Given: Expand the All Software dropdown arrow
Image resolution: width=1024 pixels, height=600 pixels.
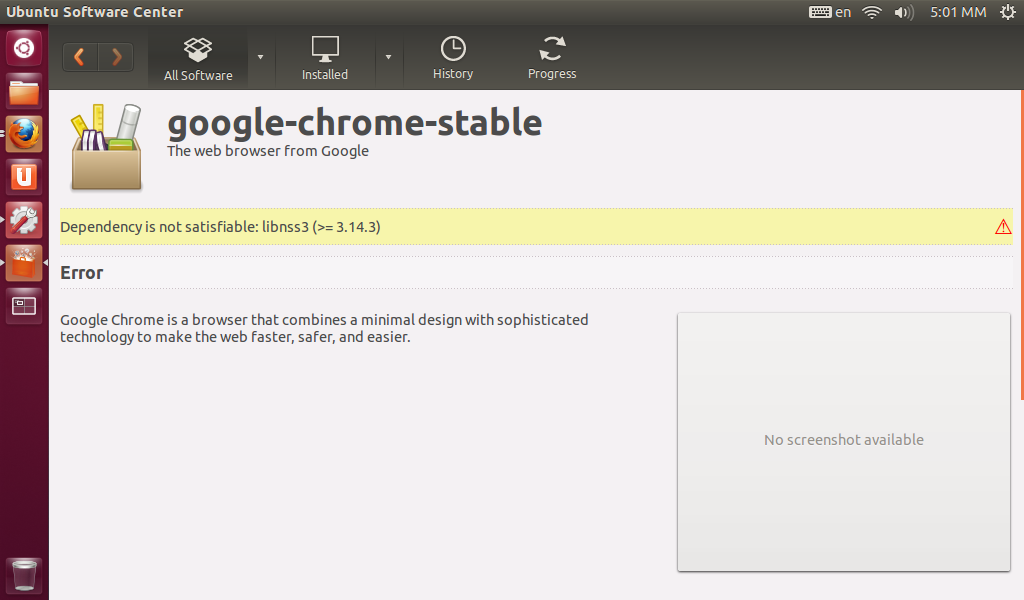Looking at the screenshot, I should [x=261, y=57].
